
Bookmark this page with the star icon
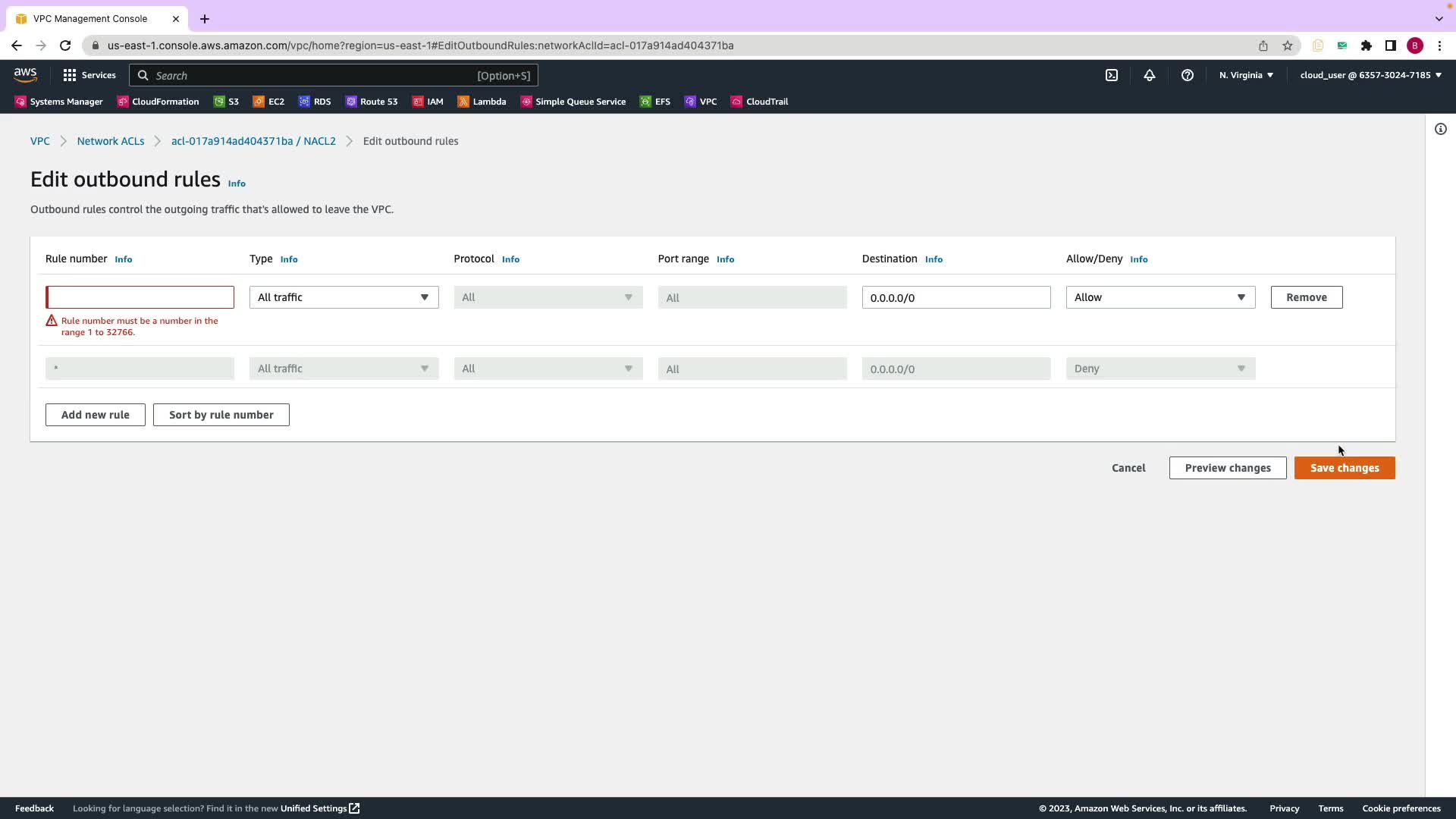coord(1288,45)
